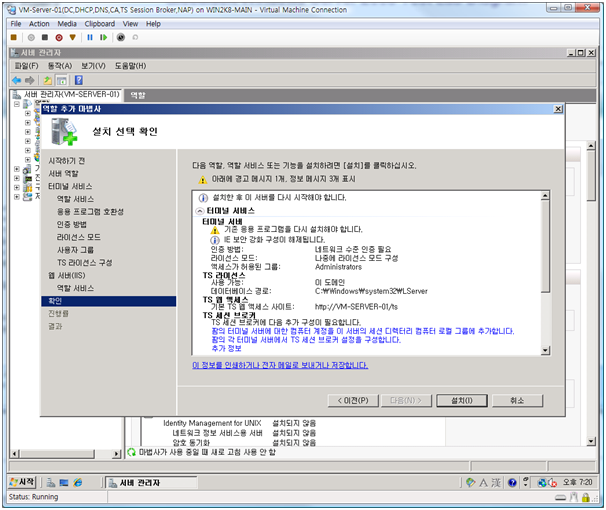Pause the virtual machine
This screenshot has height=510, width=606.
90,37
